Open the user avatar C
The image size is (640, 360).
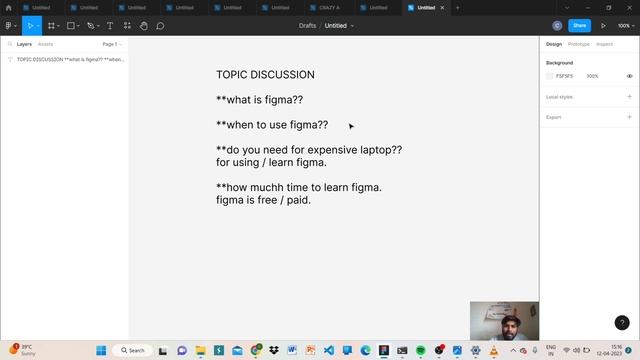point(557,26)
